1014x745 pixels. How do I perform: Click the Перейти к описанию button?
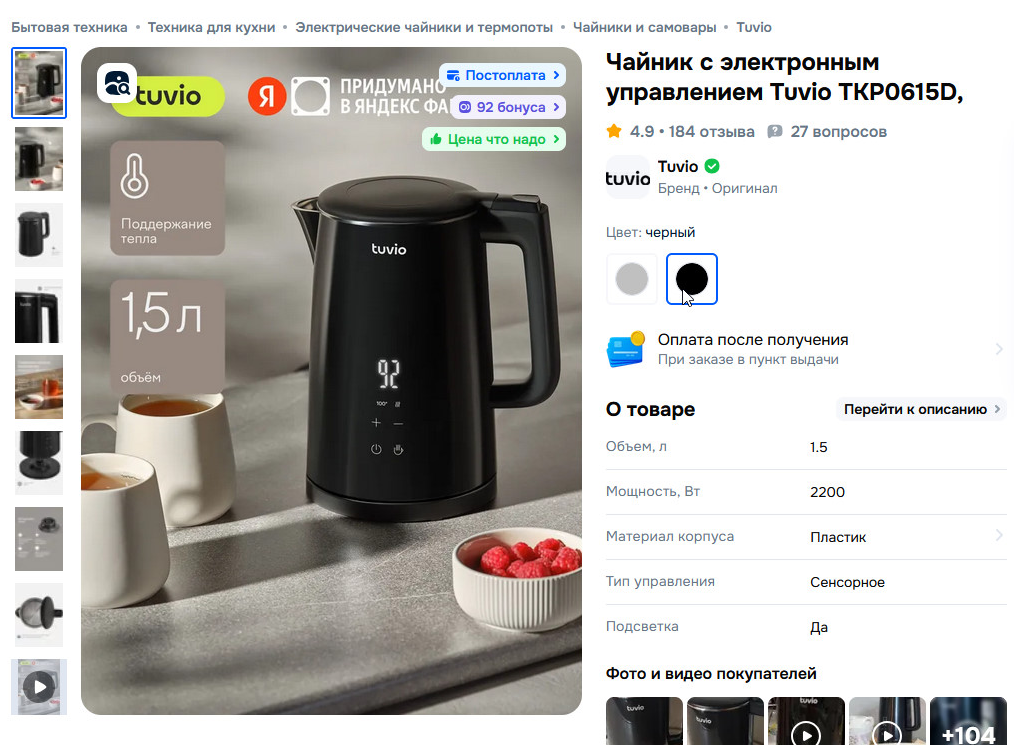[x=922, y=409]
